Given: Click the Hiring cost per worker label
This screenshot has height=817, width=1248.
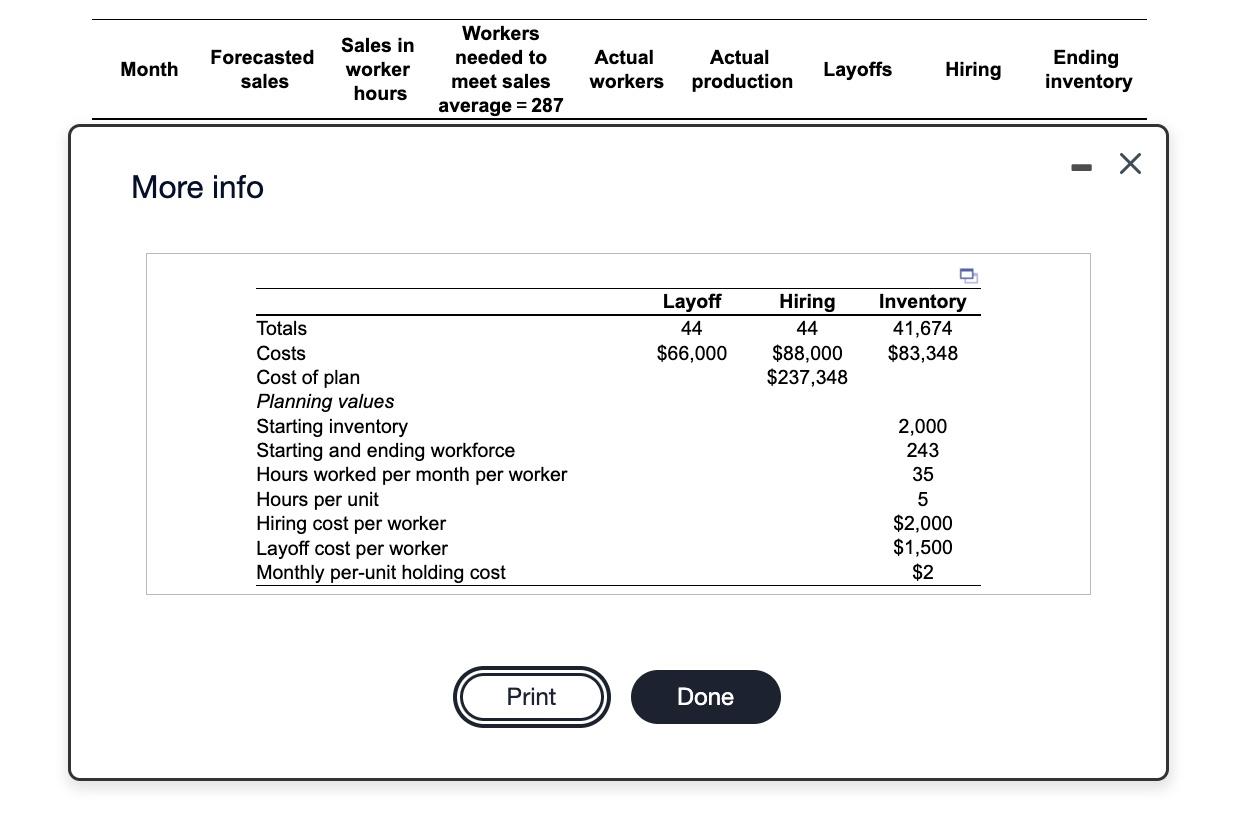Looking at the screenshot, I should pos(351,523).
